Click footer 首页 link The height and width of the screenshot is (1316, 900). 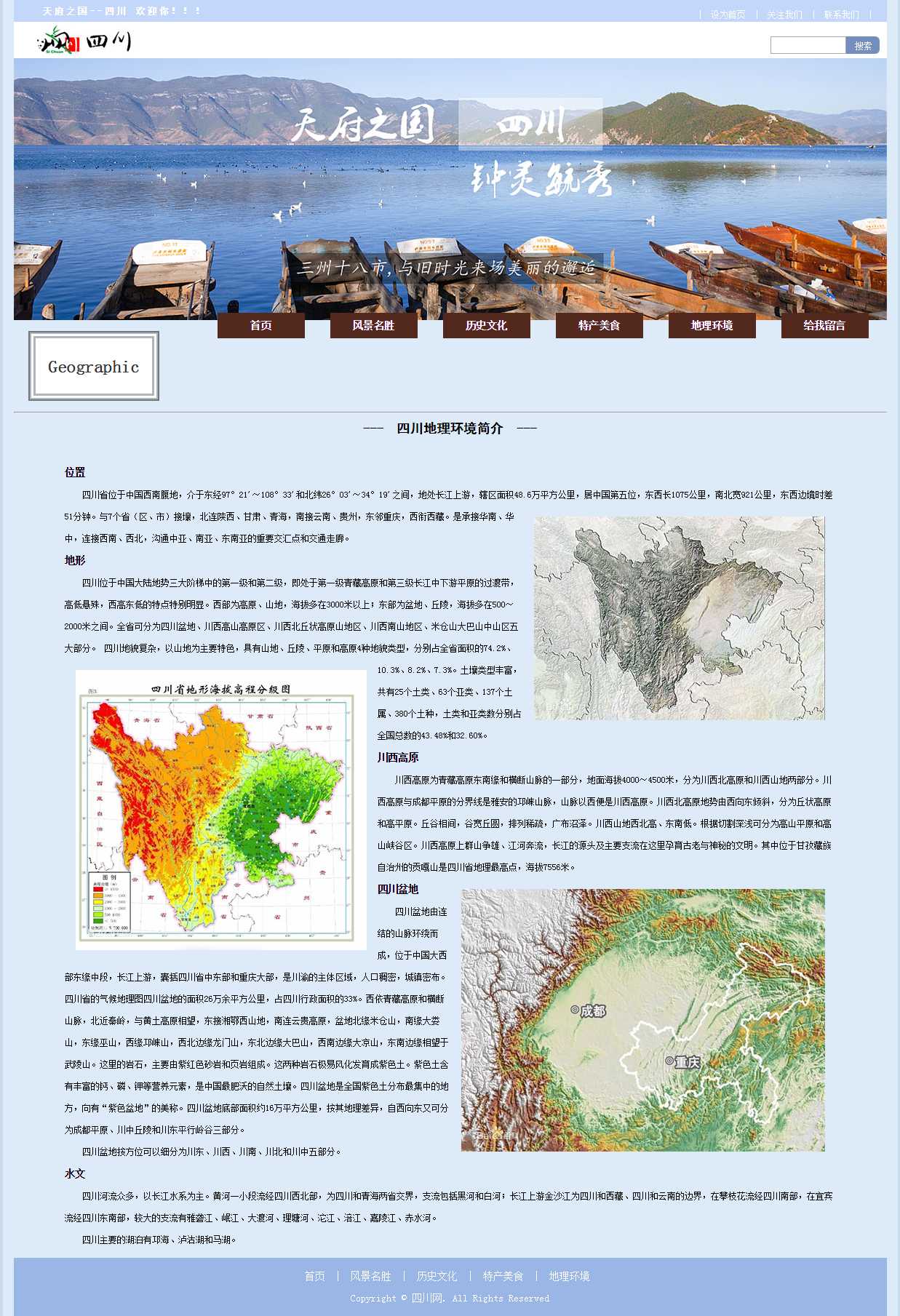pos(314,1276)
